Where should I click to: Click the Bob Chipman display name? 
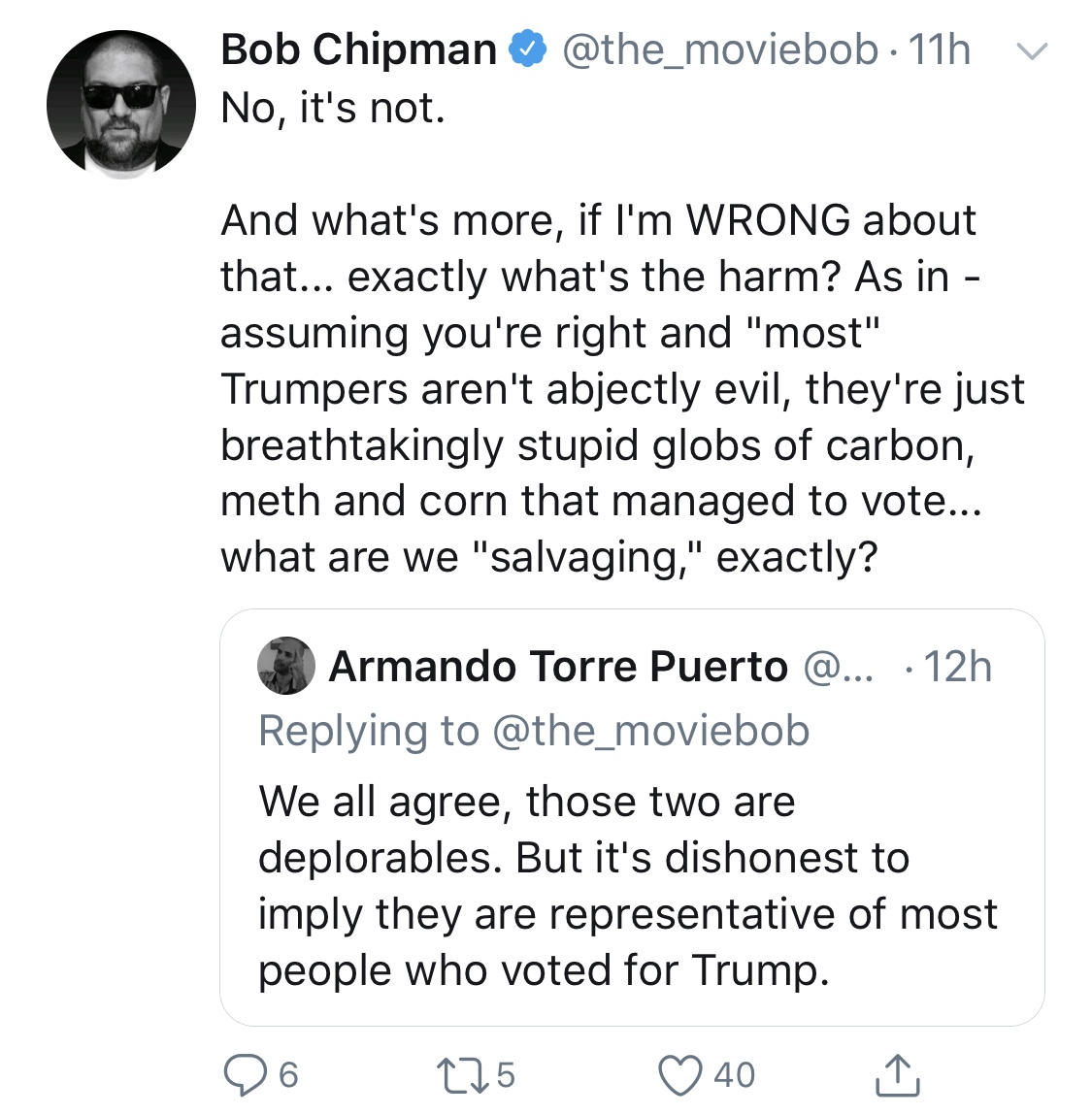tap(358, 49)
